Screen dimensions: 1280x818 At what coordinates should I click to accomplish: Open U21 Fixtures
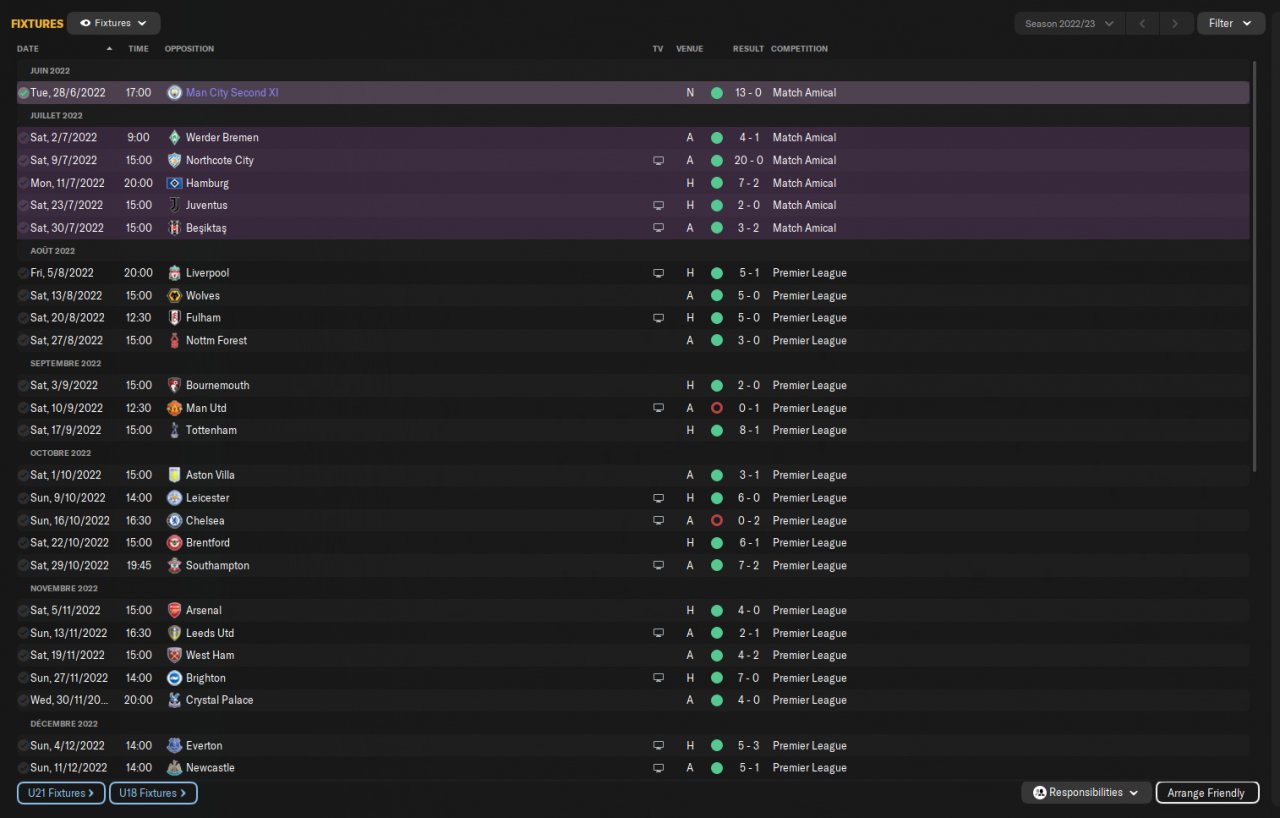click(61, 793)
